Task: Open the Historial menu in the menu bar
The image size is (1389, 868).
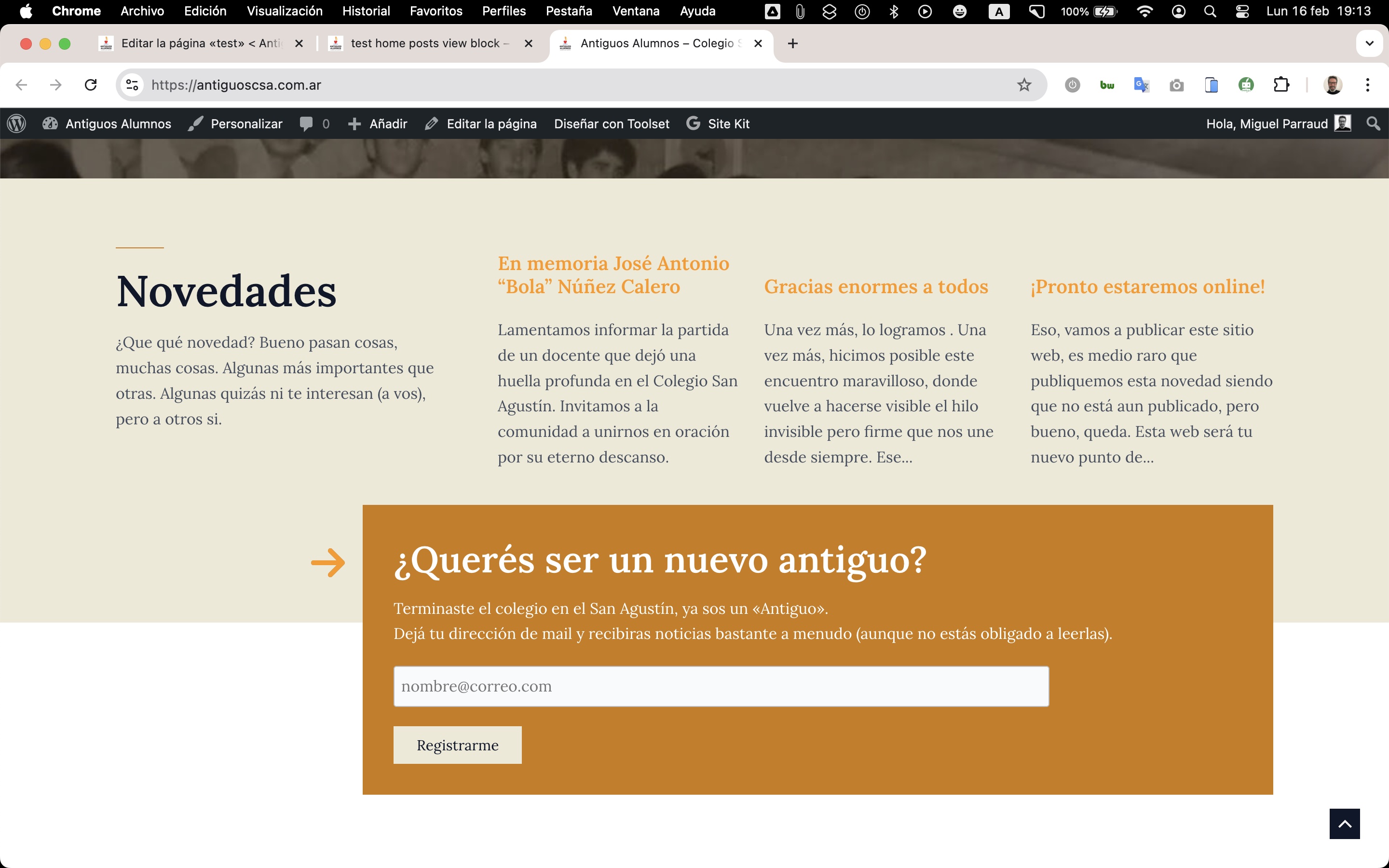Action: click(366, 11)
